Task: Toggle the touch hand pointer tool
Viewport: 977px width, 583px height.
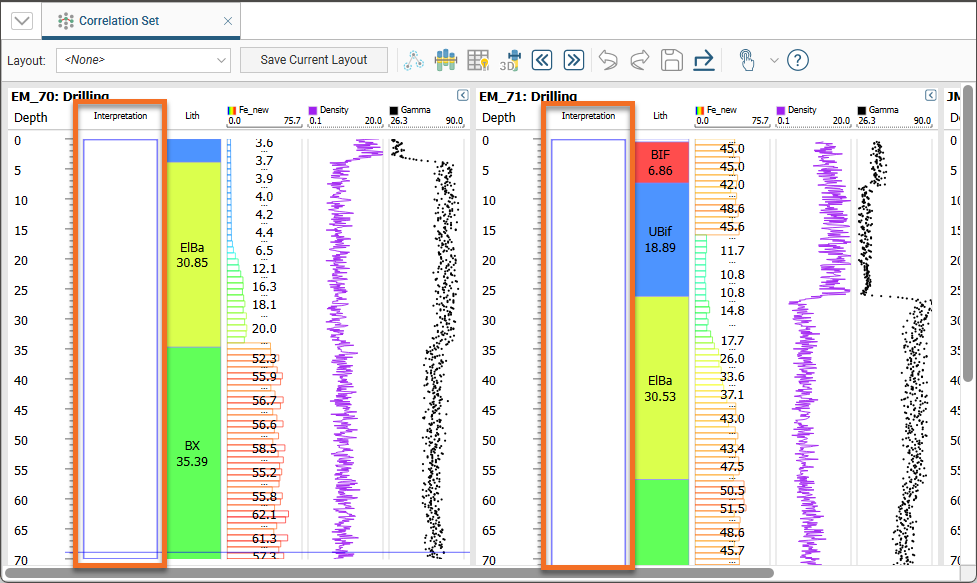Action: coord(746,60)
